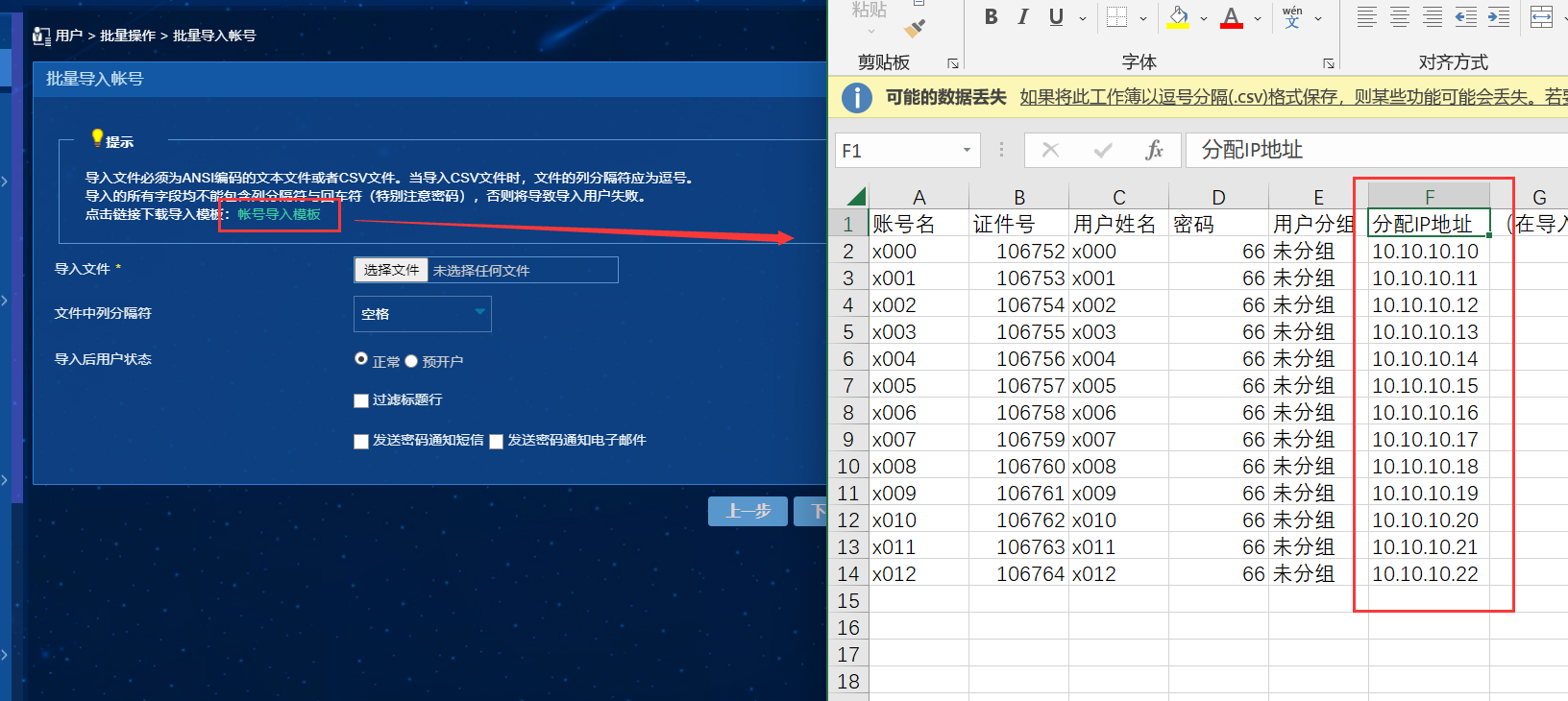This screenshot has width=1568, height=701.
Task: Expand the 粘贴 paste options arrow
Action: [x=870, y=31]
